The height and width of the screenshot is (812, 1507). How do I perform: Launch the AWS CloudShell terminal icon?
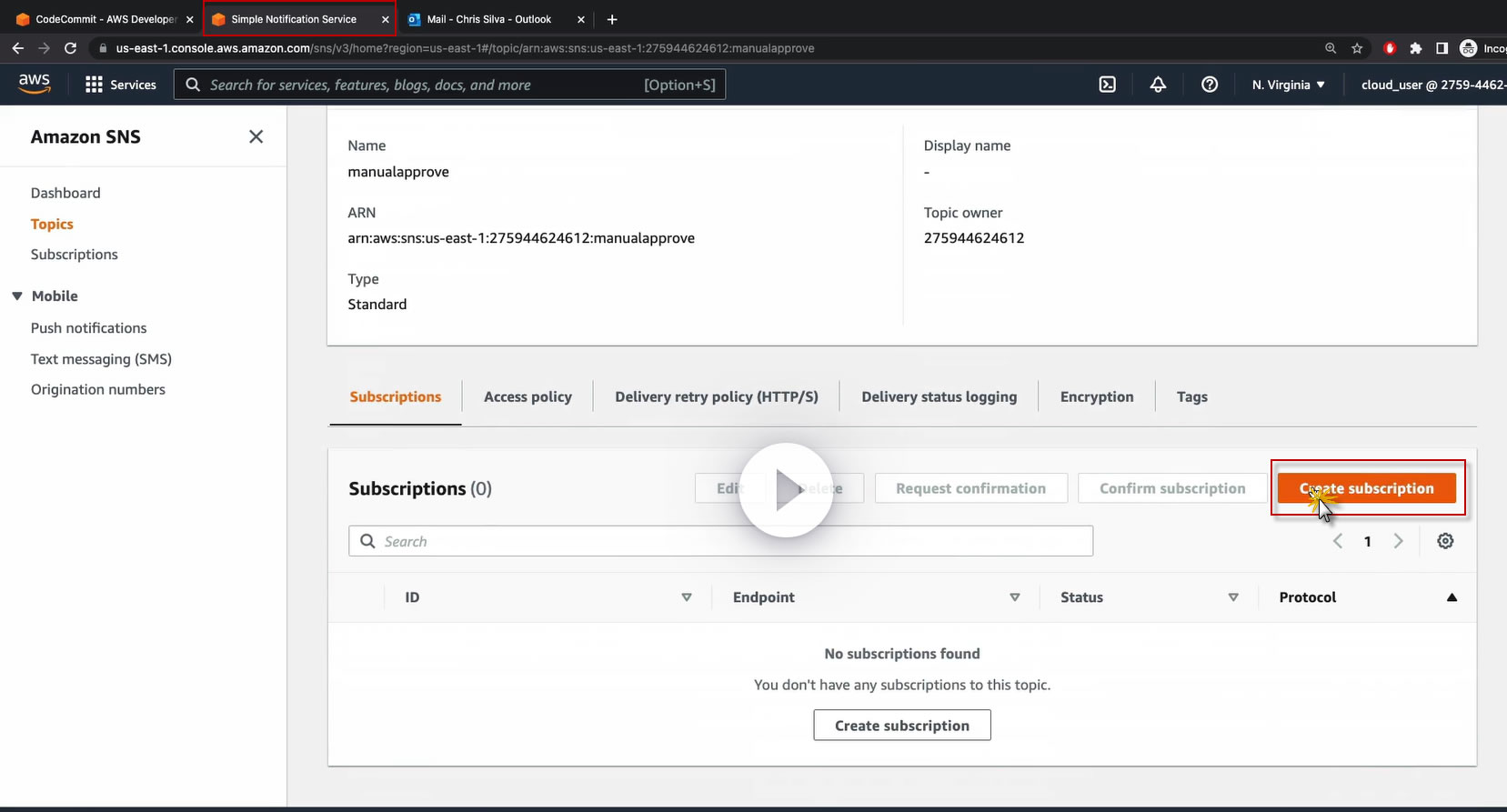[1107, 85]
